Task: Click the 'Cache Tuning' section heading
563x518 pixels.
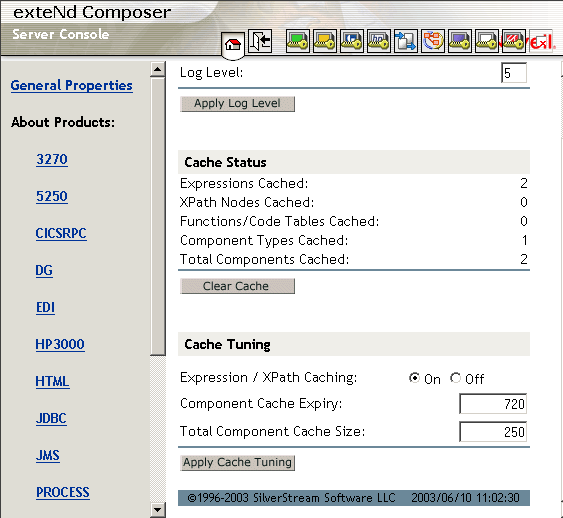Action: point(227,344)
